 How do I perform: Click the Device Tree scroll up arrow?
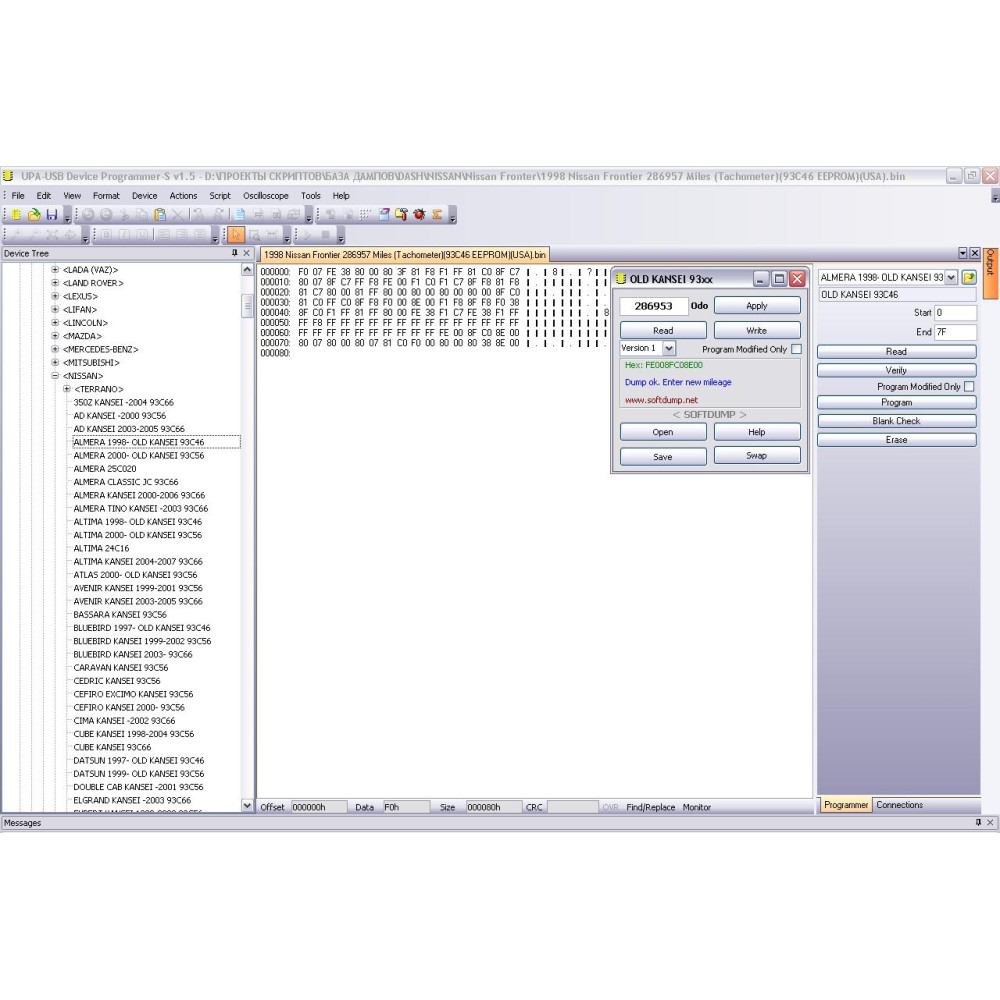[x=247, y=270]
